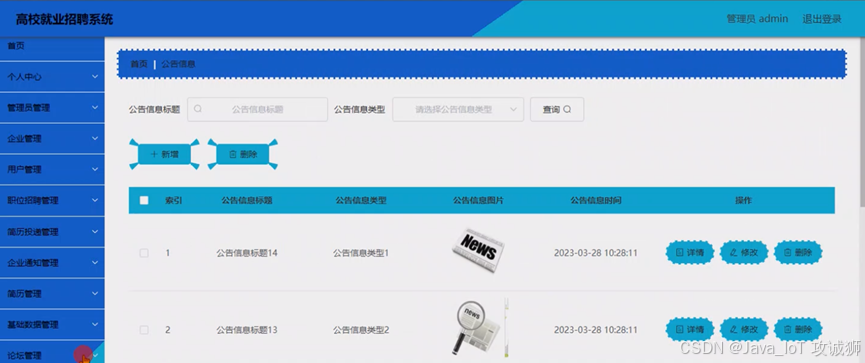Select 个人中心 in the sidebar
This screenshot has width=865, height=363.
(52, 77)
